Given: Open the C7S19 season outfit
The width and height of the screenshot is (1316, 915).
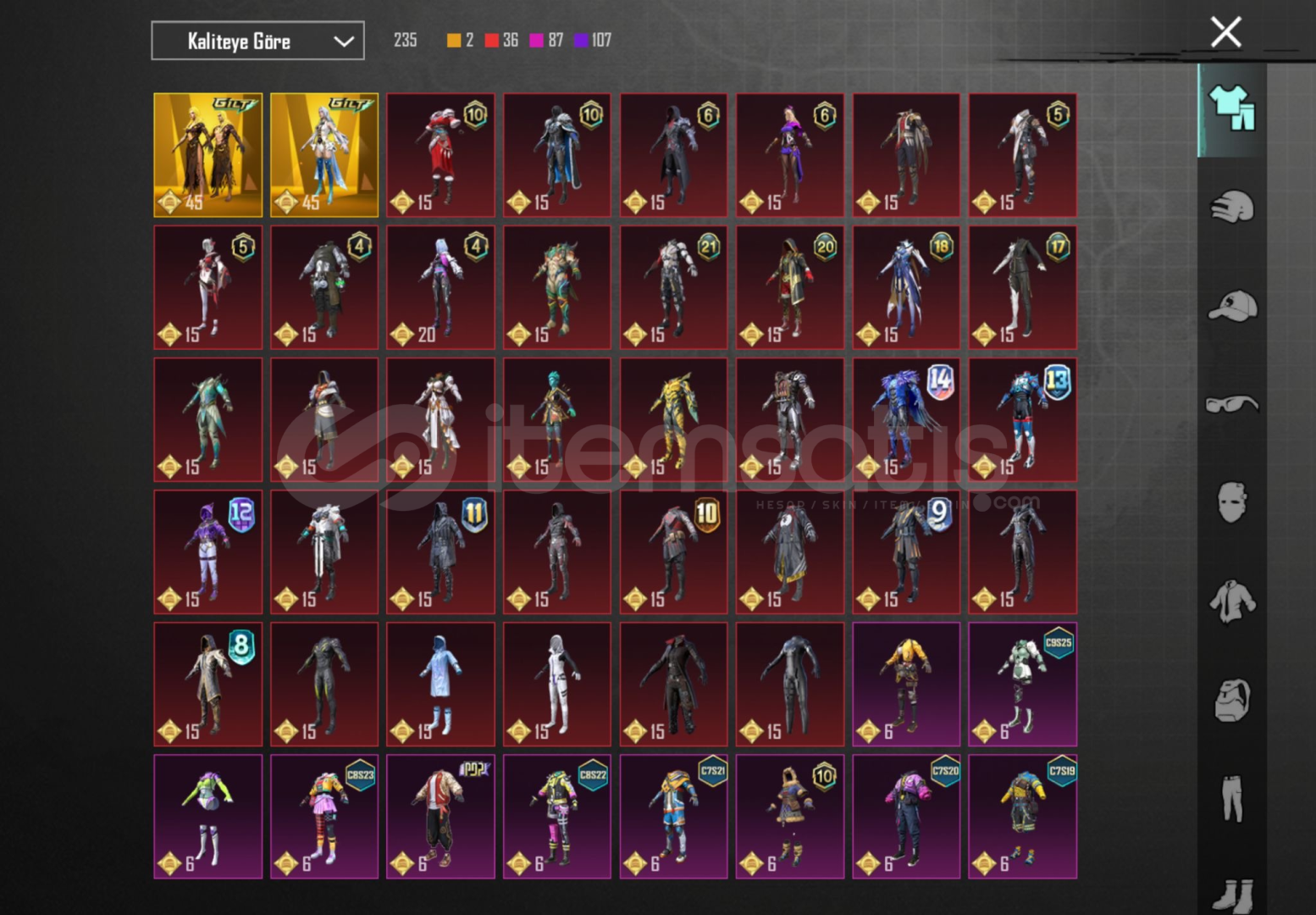Looking at the screenshot, I should click(x=1023, y=816).
